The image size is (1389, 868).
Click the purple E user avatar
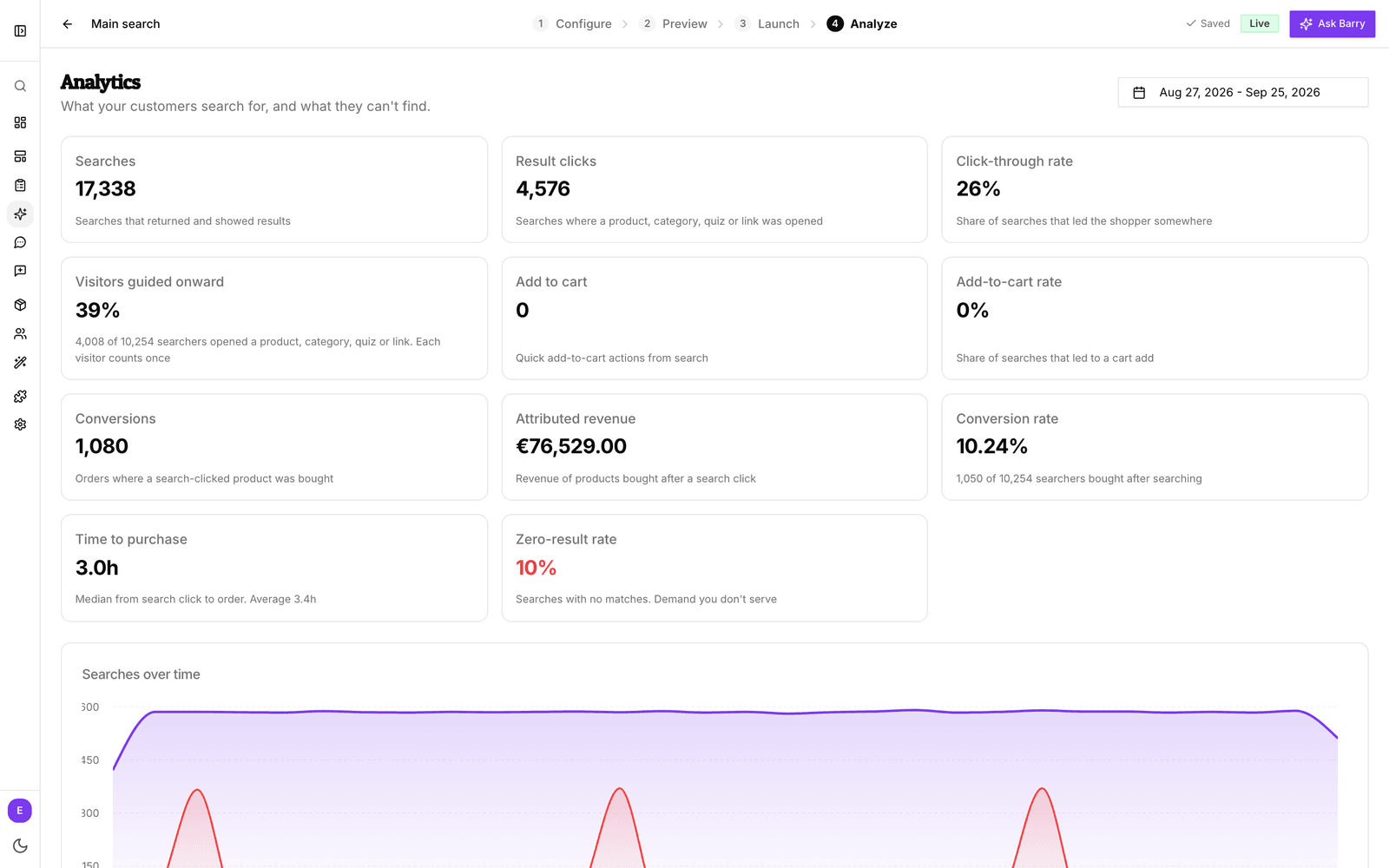point(20,811)
